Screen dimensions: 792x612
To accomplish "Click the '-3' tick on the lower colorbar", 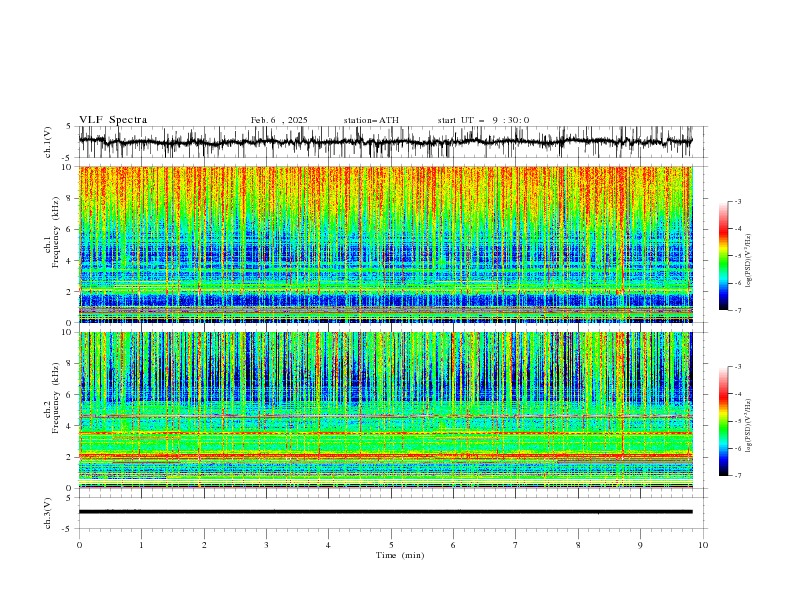I will click(737, 367).
